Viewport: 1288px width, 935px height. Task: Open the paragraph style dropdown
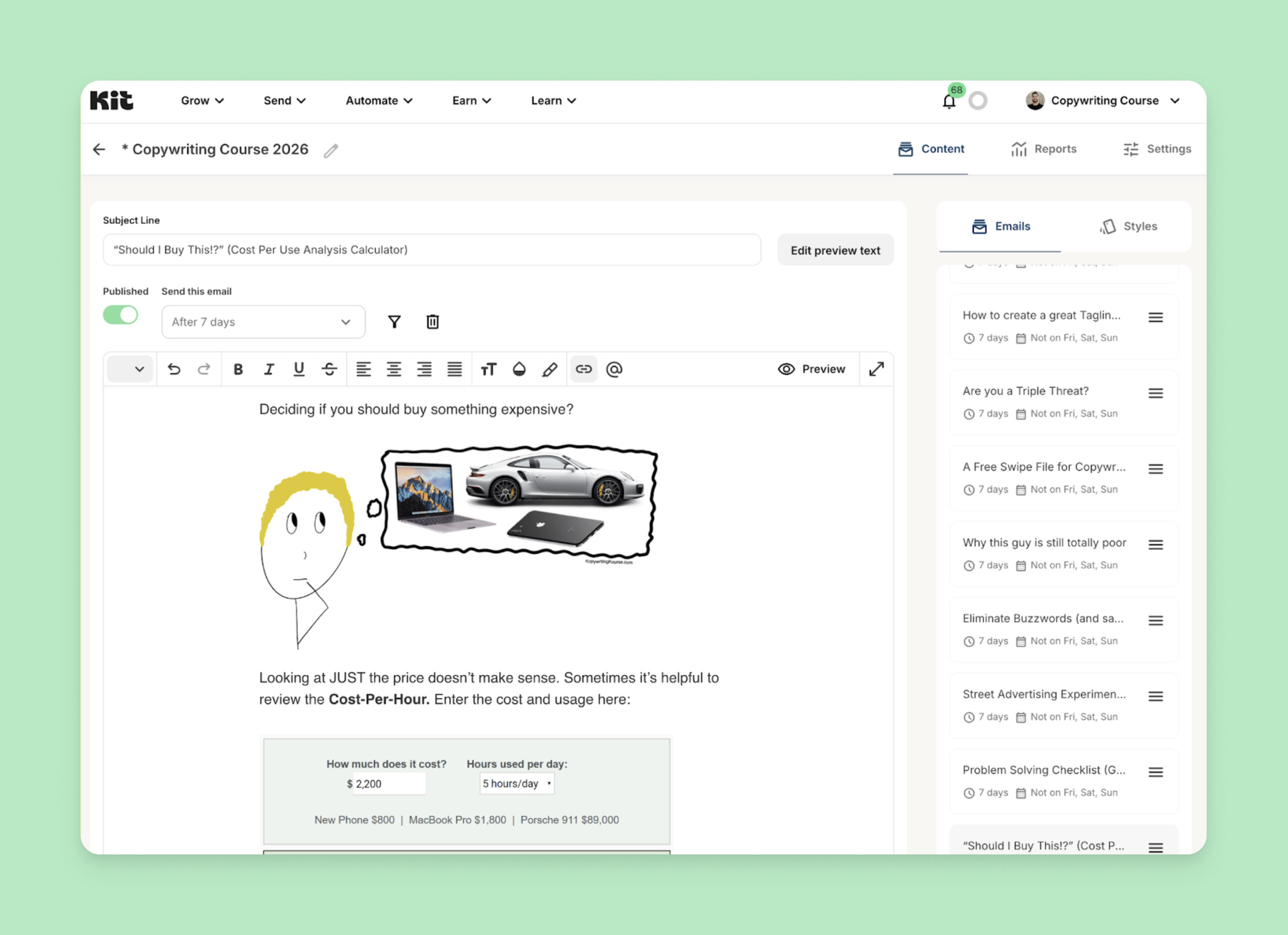coord(130,369)
